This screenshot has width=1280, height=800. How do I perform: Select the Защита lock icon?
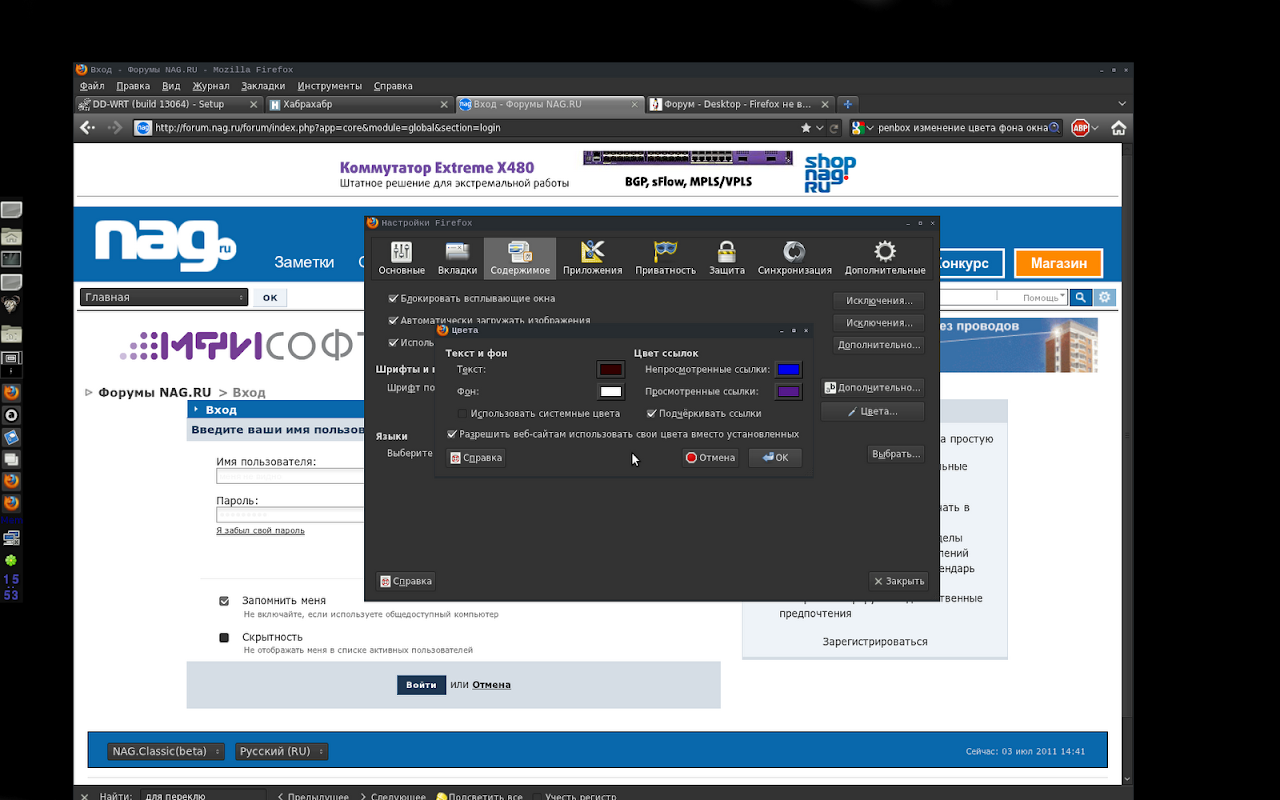[x=727, y=258]
